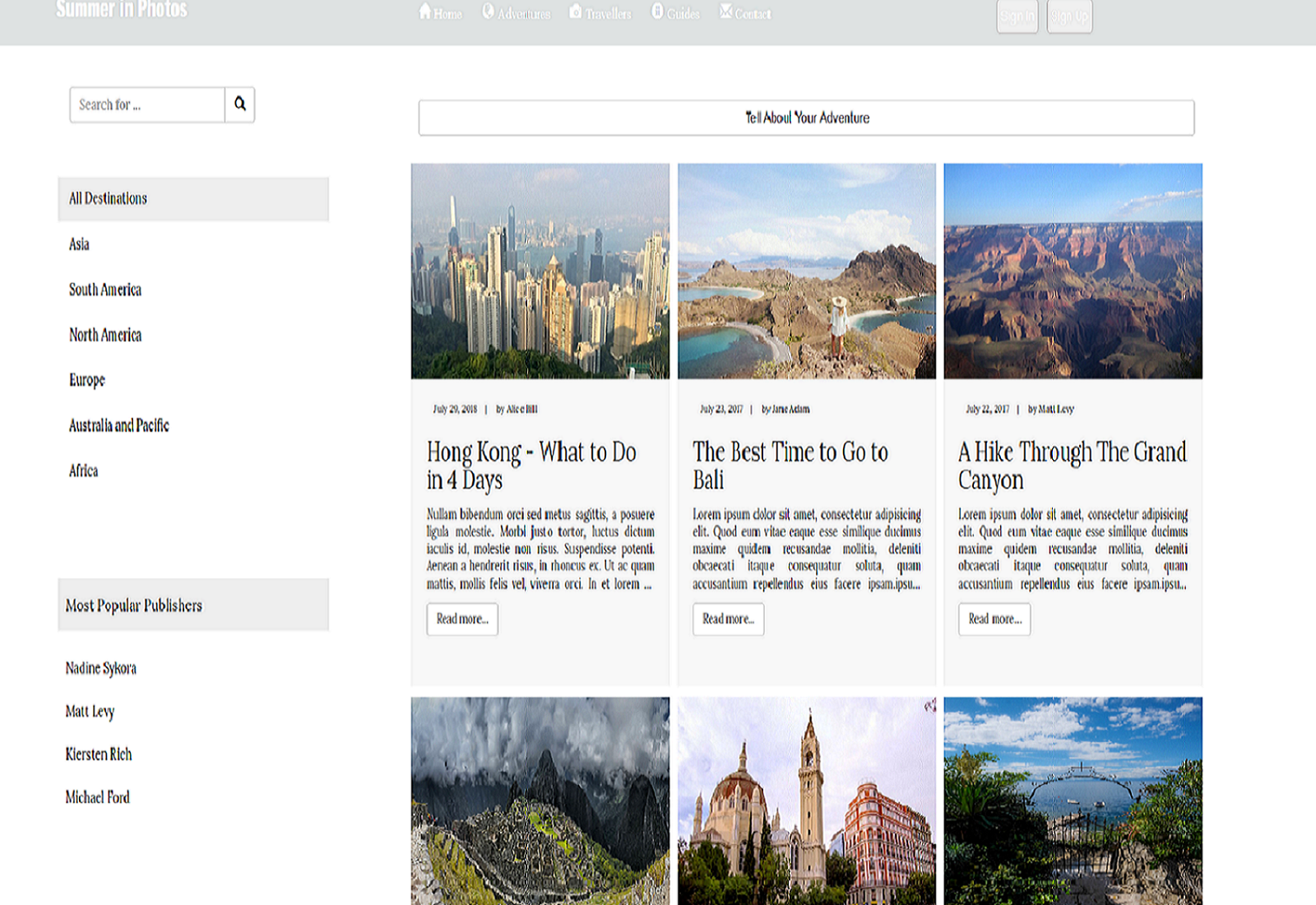Open Travellers via the camera icon
The height and width of the screenshot is (905, 1316).
(574, 12)
